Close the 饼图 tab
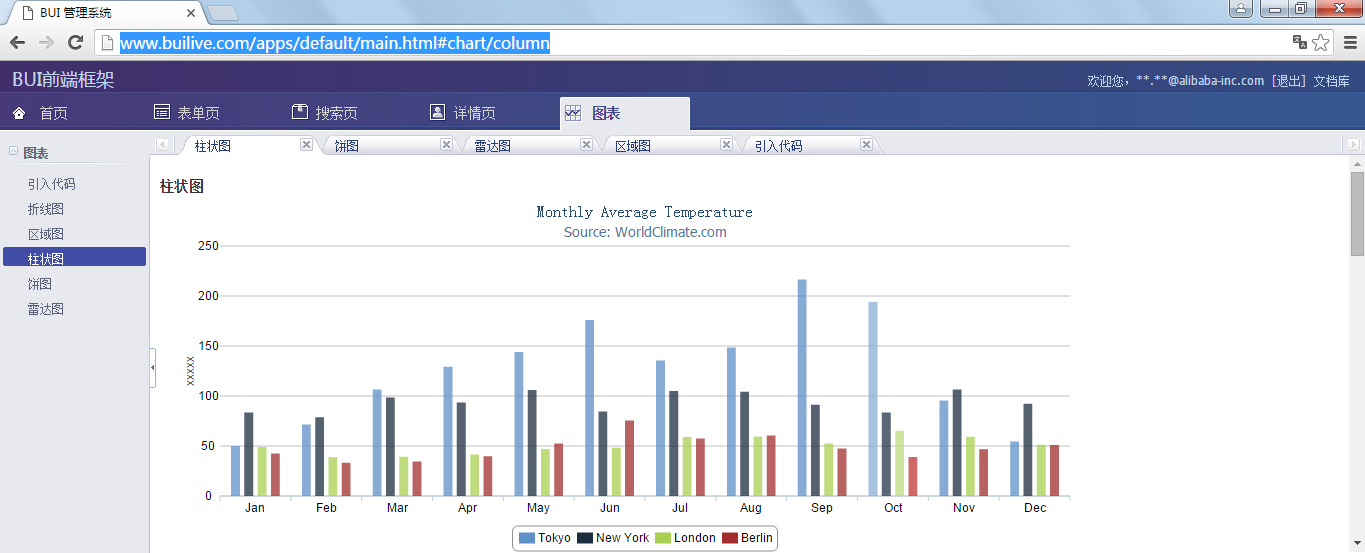Viewport: 1365px width, 553px height. click(446, 145)
